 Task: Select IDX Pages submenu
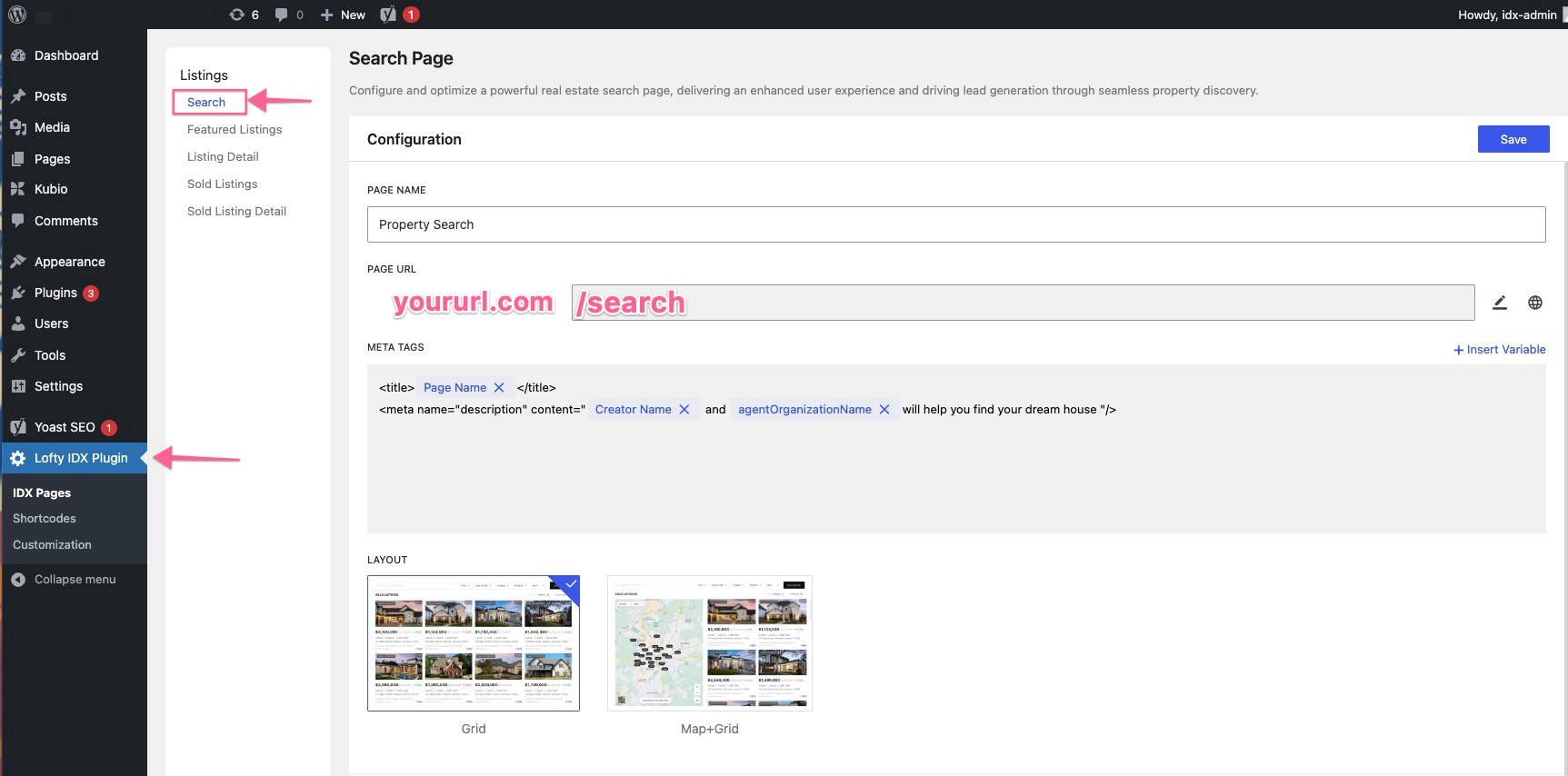(42, 492)
